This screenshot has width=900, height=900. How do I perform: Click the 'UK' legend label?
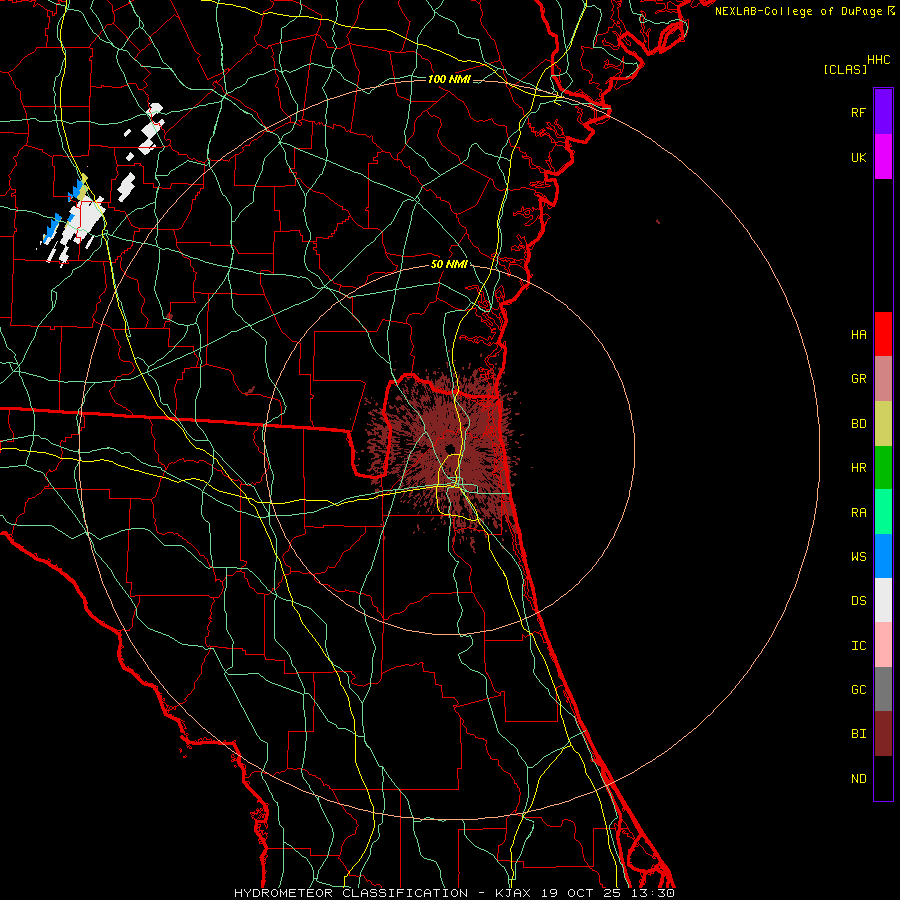[x=858, y=158]
